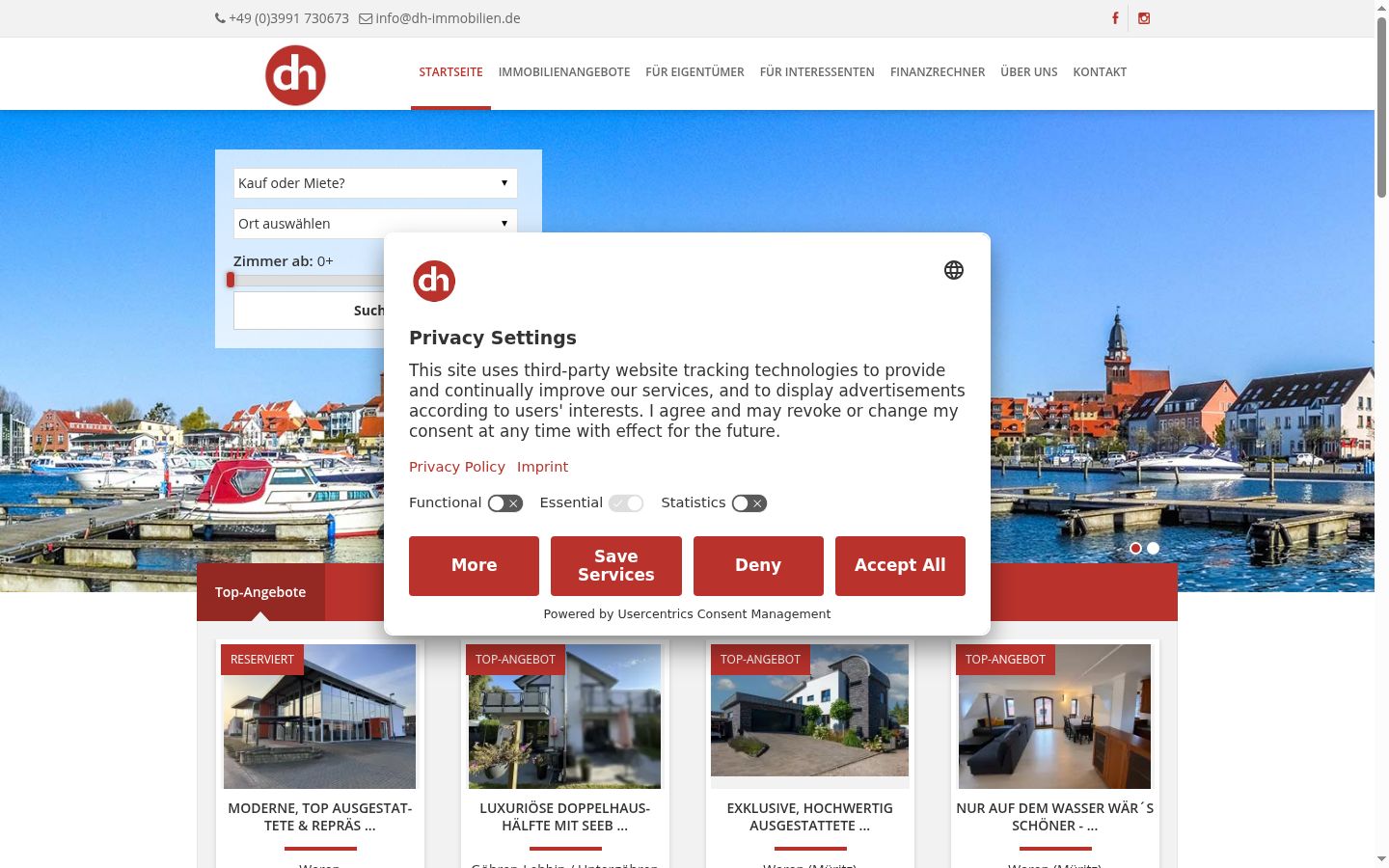Click the Save Services button
Screen dimensions: 1389x868
tap(616, 566)
